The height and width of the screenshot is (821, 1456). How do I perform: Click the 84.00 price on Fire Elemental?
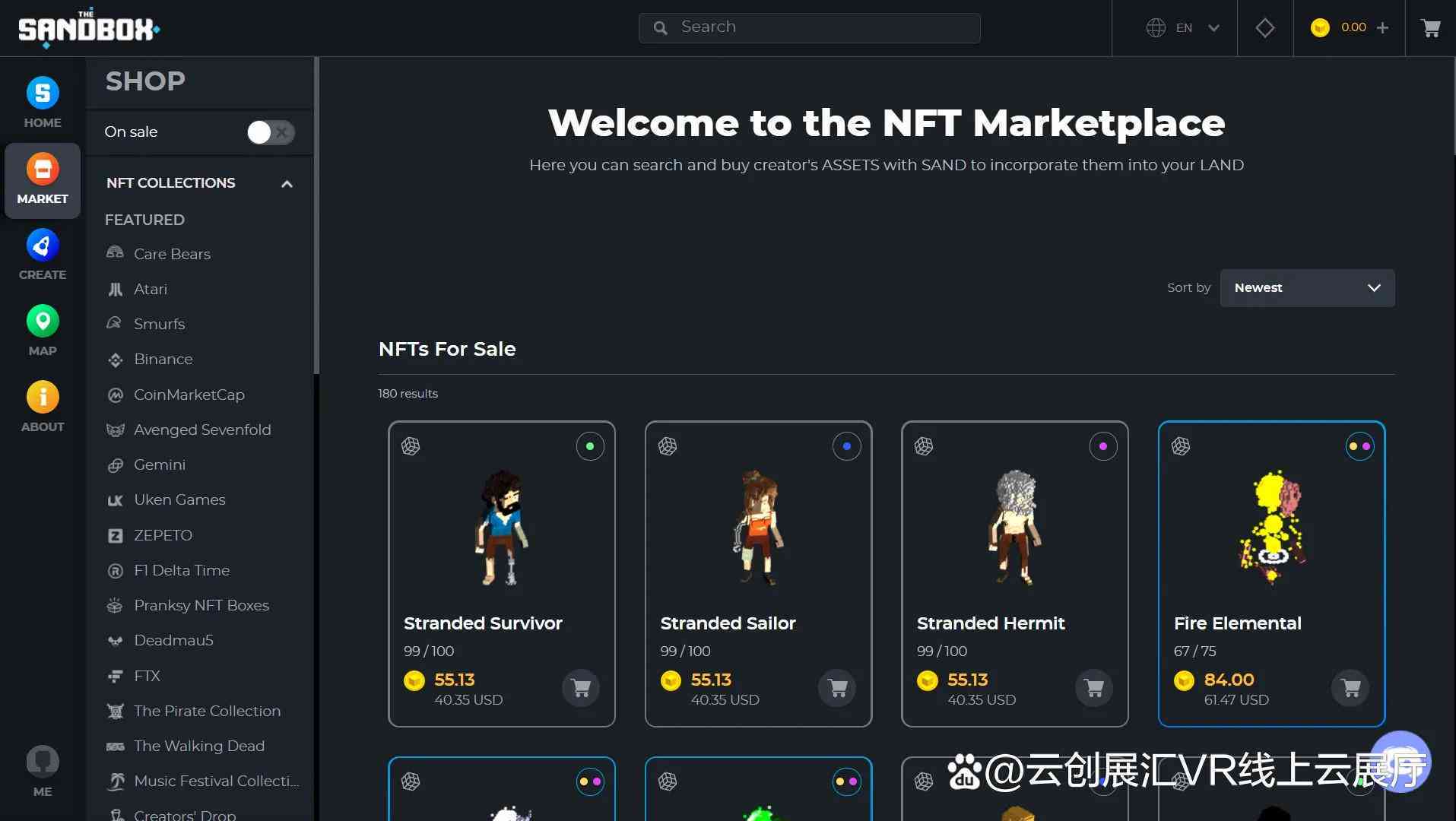1229,680
